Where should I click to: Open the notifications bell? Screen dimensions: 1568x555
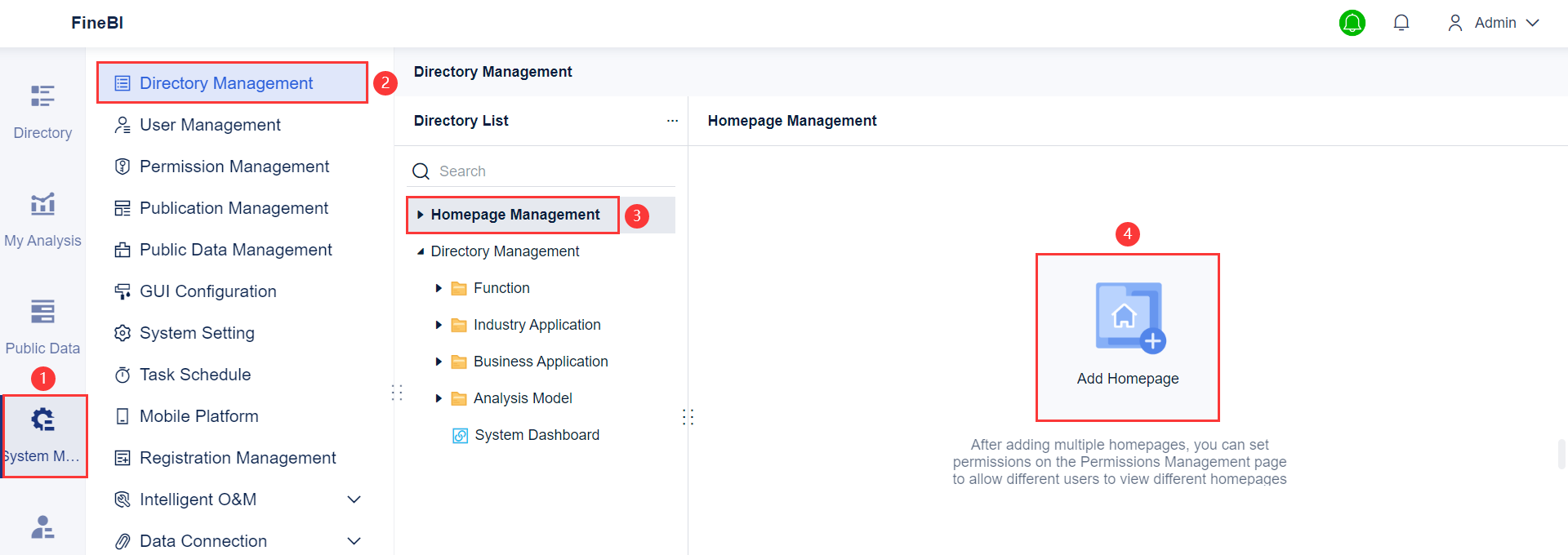click(1401, 23)
